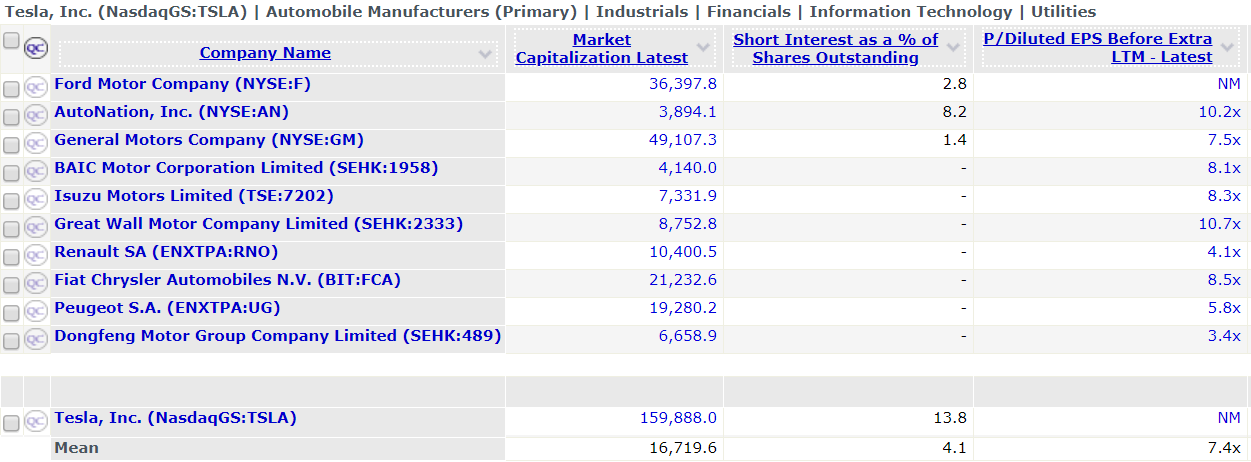Click General Motors market cap 49,107.3

[682, 140]
